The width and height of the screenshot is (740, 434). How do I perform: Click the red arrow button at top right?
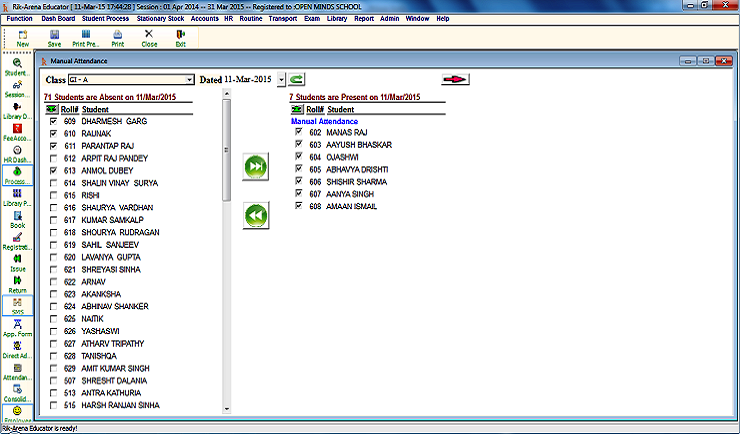(x=457, y=79)
